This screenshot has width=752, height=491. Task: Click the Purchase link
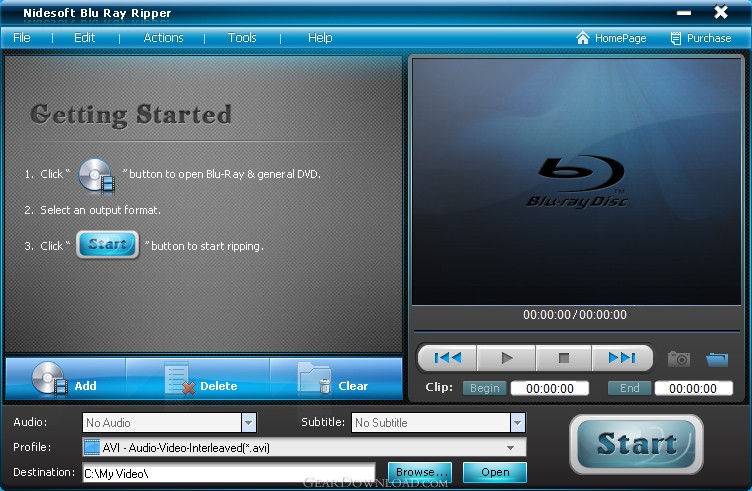(x=701, y=38)
